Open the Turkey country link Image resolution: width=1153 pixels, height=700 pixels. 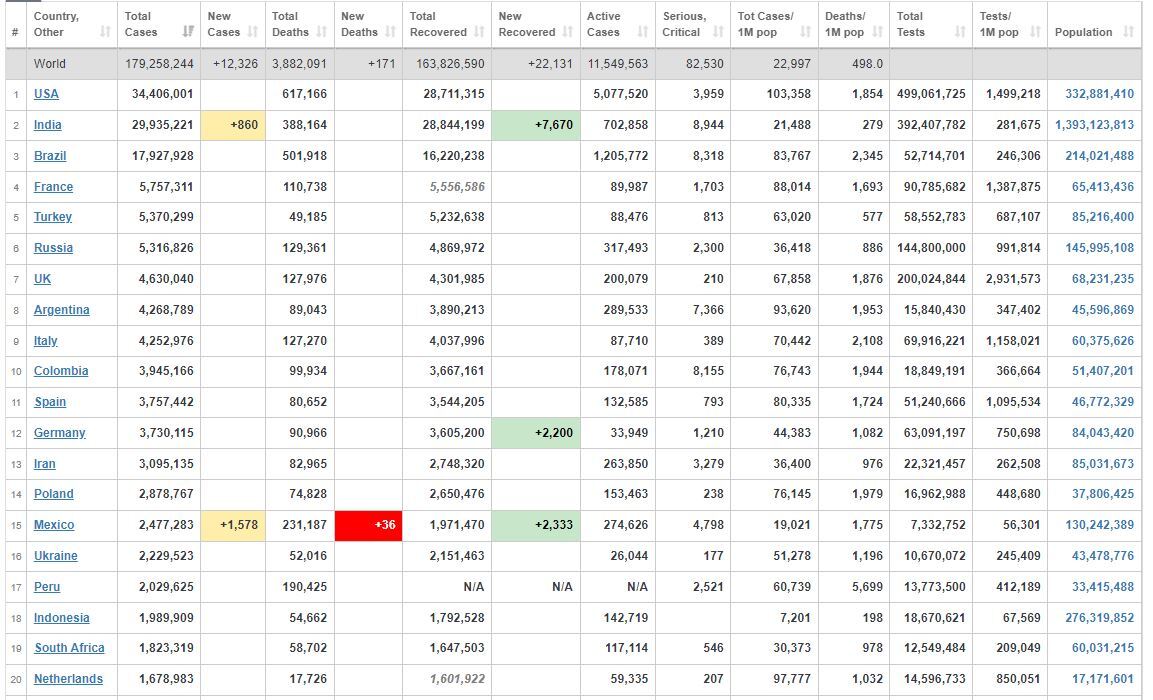[x=53, y=216]
